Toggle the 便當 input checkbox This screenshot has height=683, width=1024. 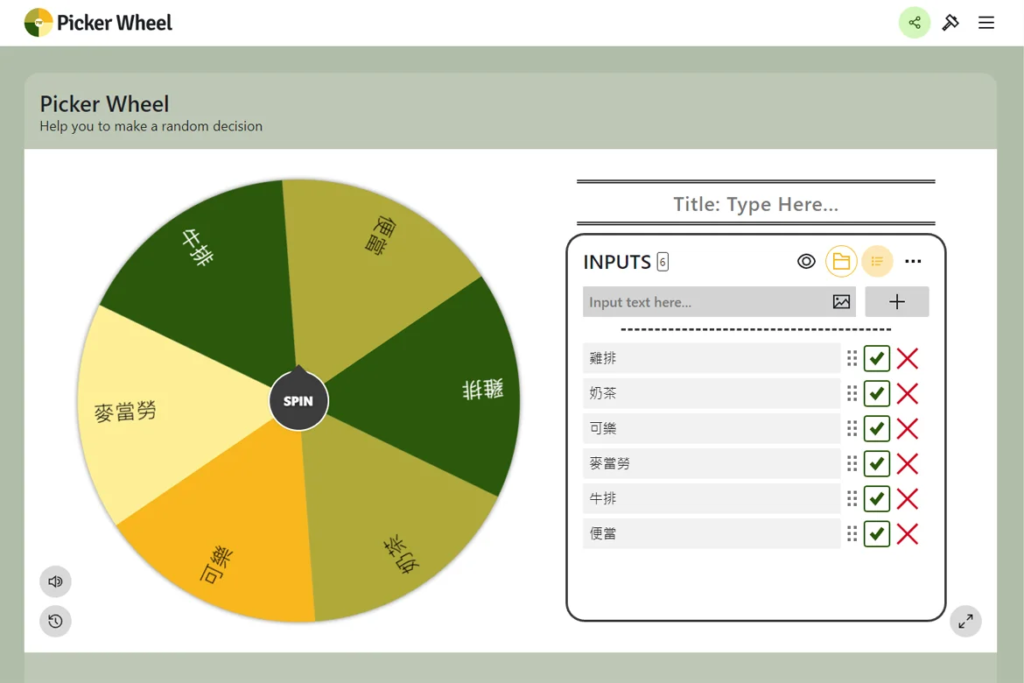click(x=877, y=533)
